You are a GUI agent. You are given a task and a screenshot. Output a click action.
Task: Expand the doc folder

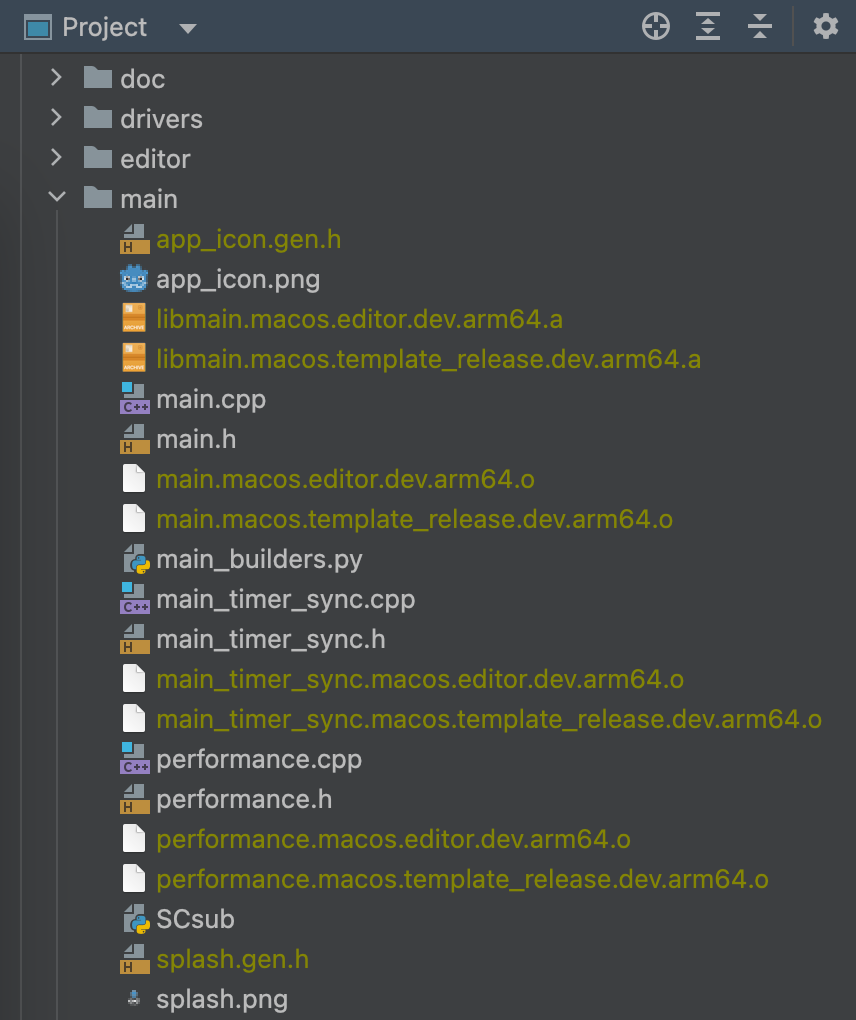56,78
